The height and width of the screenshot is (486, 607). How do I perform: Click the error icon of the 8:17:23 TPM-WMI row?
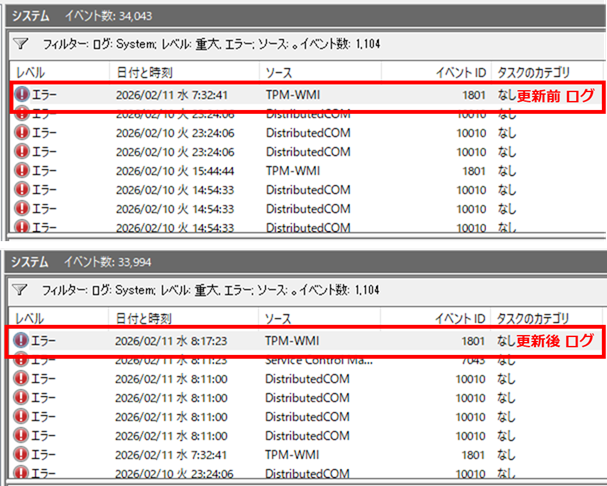point(23,341)
